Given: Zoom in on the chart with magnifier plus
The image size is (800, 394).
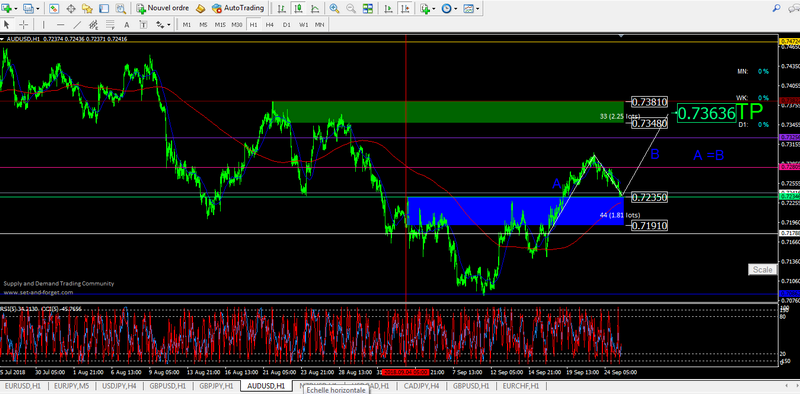Looking at the screenshot, I should tap(335, 8).
